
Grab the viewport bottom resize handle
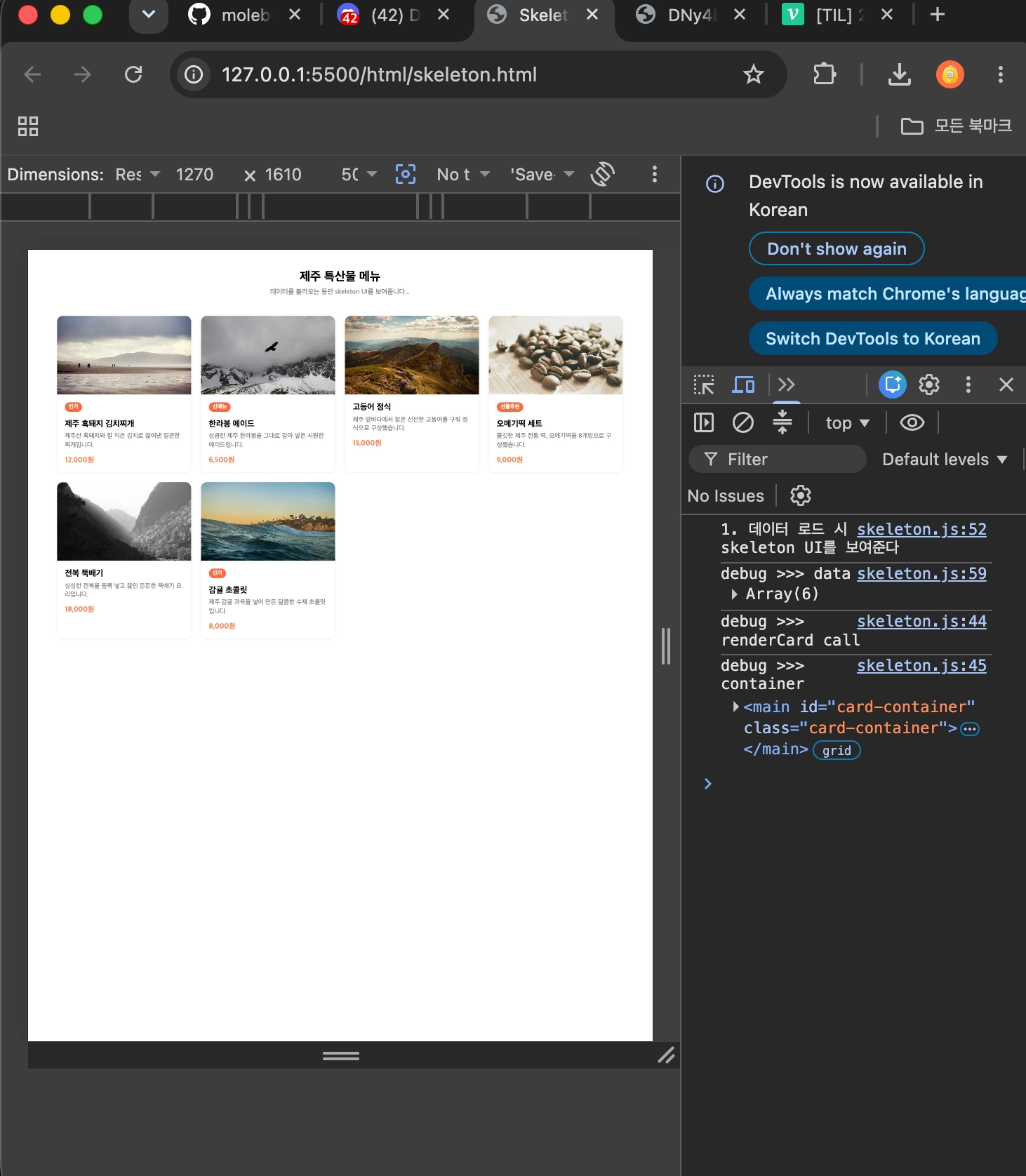tap(341, 1055)
